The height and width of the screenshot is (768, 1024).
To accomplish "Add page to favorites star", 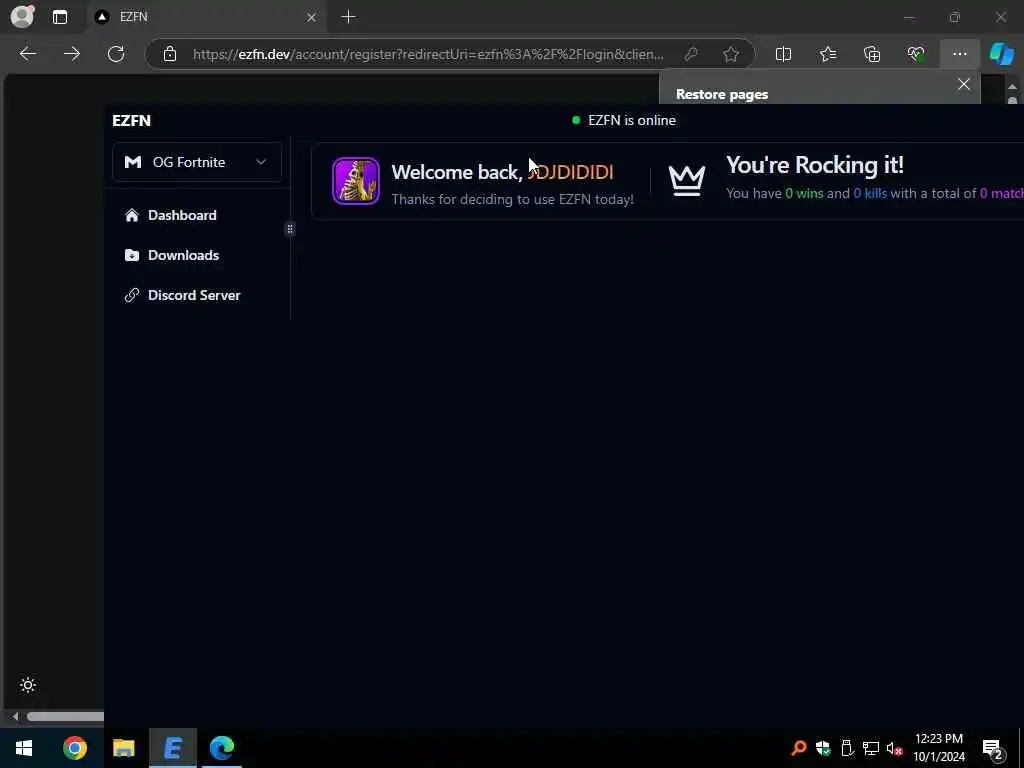I will click(x=731, y=54).
